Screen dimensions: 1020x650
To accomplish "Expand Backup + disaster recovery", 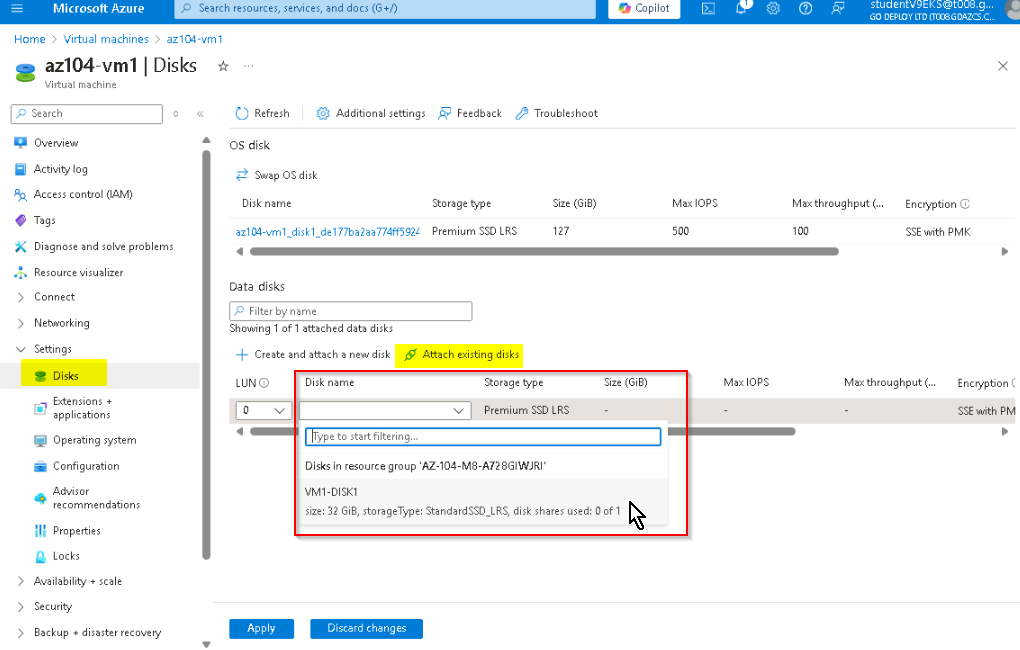I will pos(97,633).
